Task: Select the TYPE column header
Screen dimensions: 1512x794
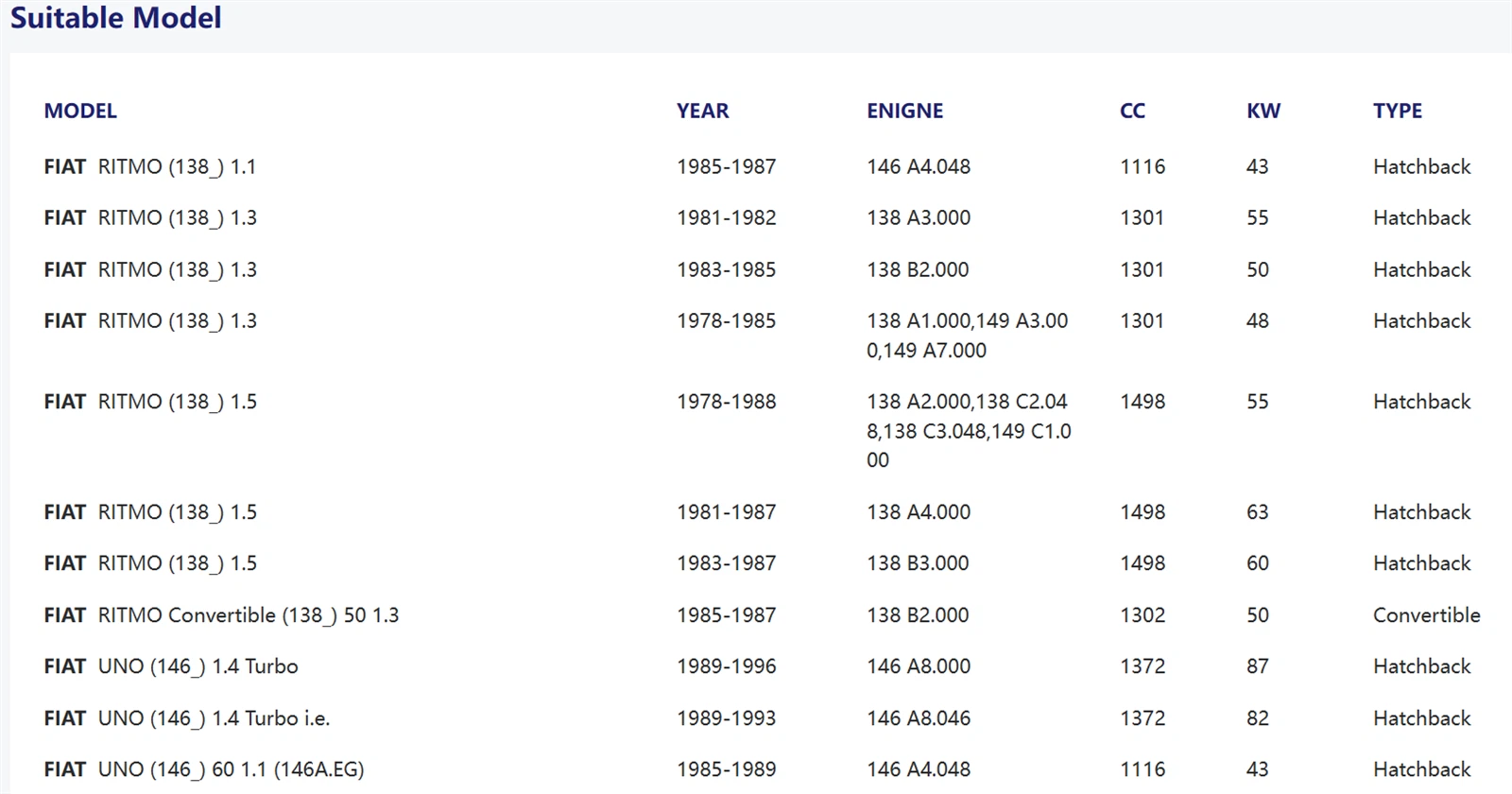Action: click(1398, 111)
